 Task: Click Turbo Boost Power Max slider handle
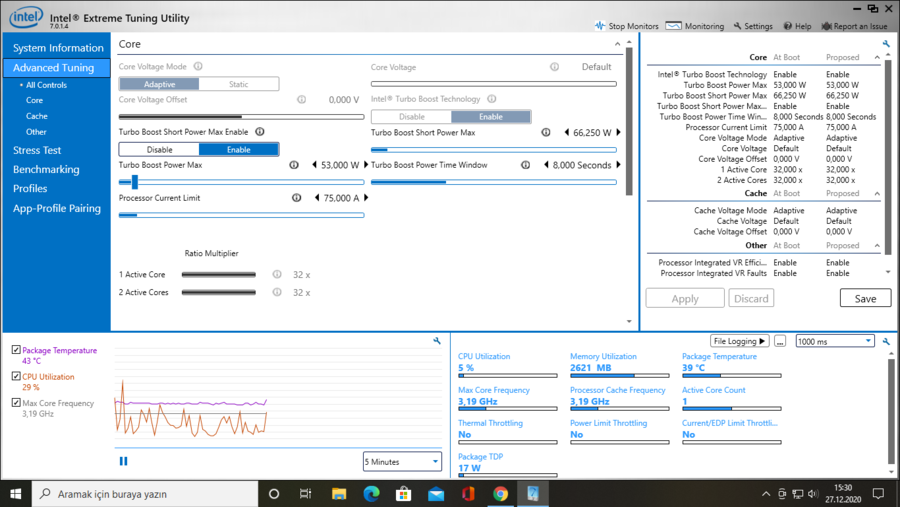(x=134, y=182)
